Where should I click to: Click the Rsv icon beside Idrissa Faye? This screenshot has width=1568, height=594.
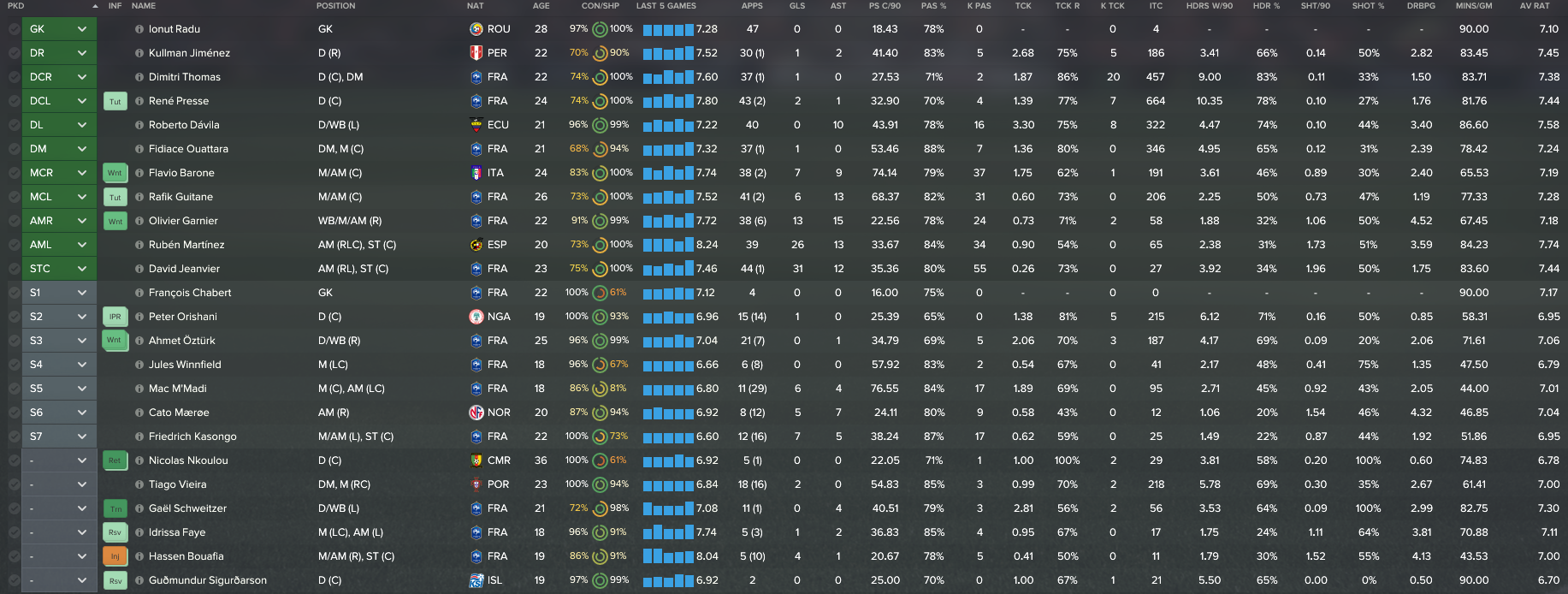[115, 532]
